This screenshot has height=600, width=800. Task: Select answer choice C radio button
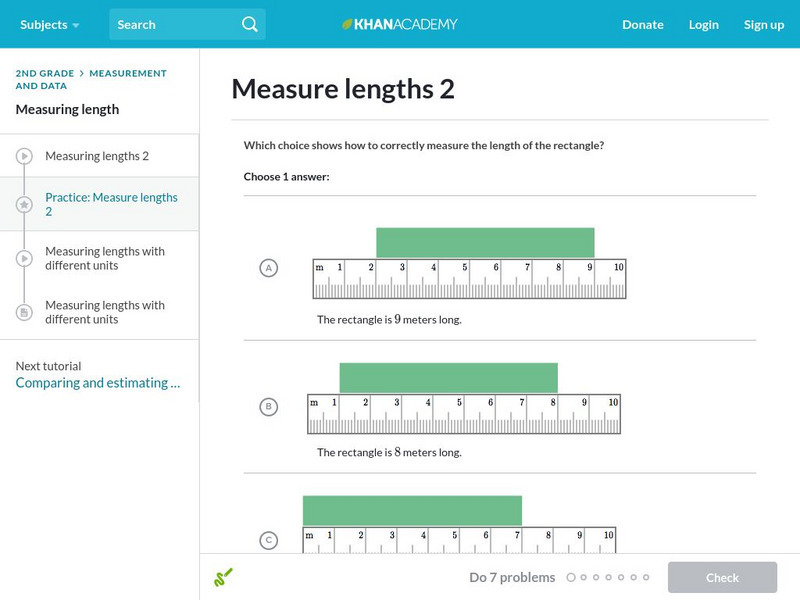pyautogui.click(x=269, y=540)
